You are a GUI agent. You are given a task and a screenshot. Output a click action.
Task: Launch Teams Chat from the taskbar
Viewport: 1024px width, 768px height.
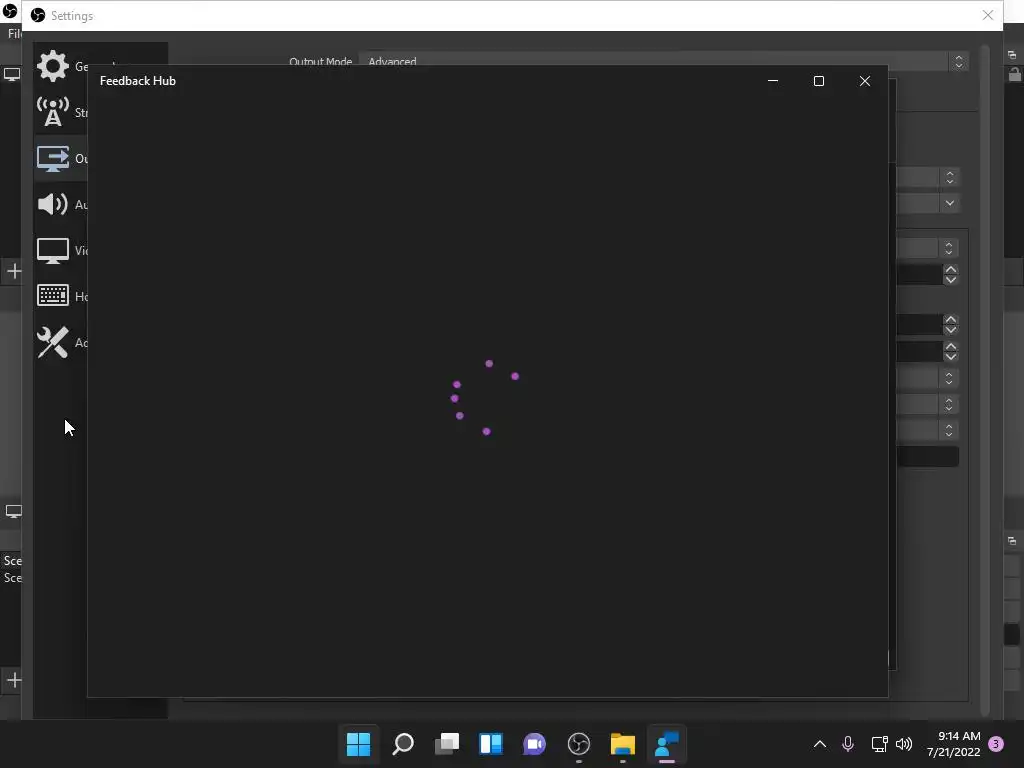[x=534, y=744]
